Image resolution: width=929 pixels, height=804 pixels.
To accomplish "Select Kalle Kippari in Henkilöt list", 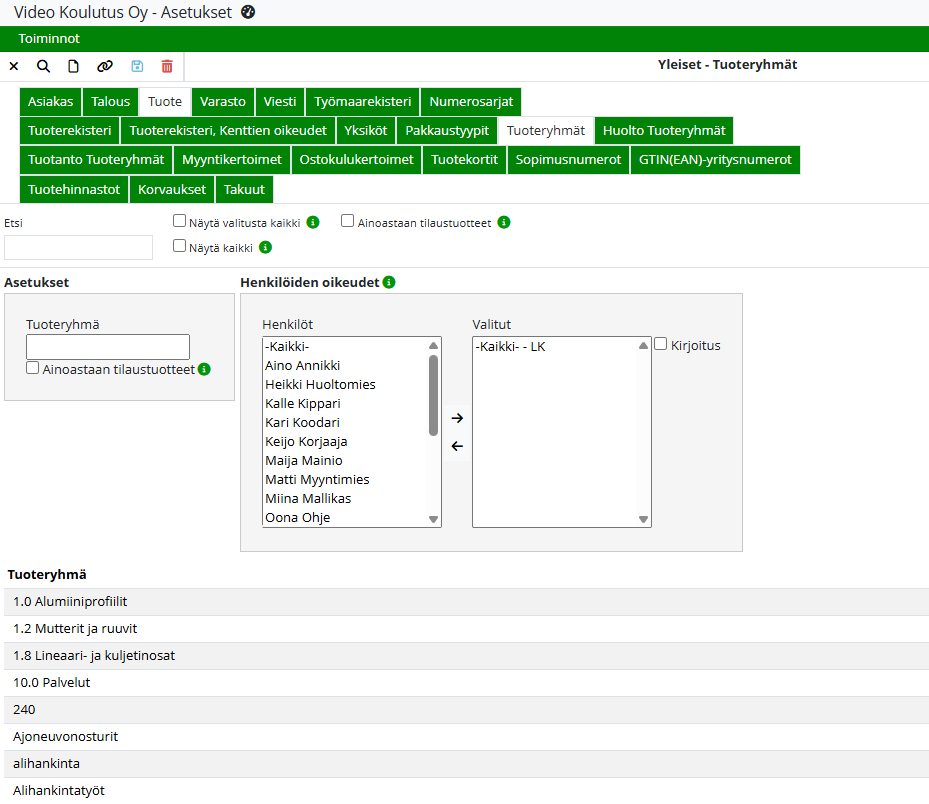I will [x=303, y=404].
